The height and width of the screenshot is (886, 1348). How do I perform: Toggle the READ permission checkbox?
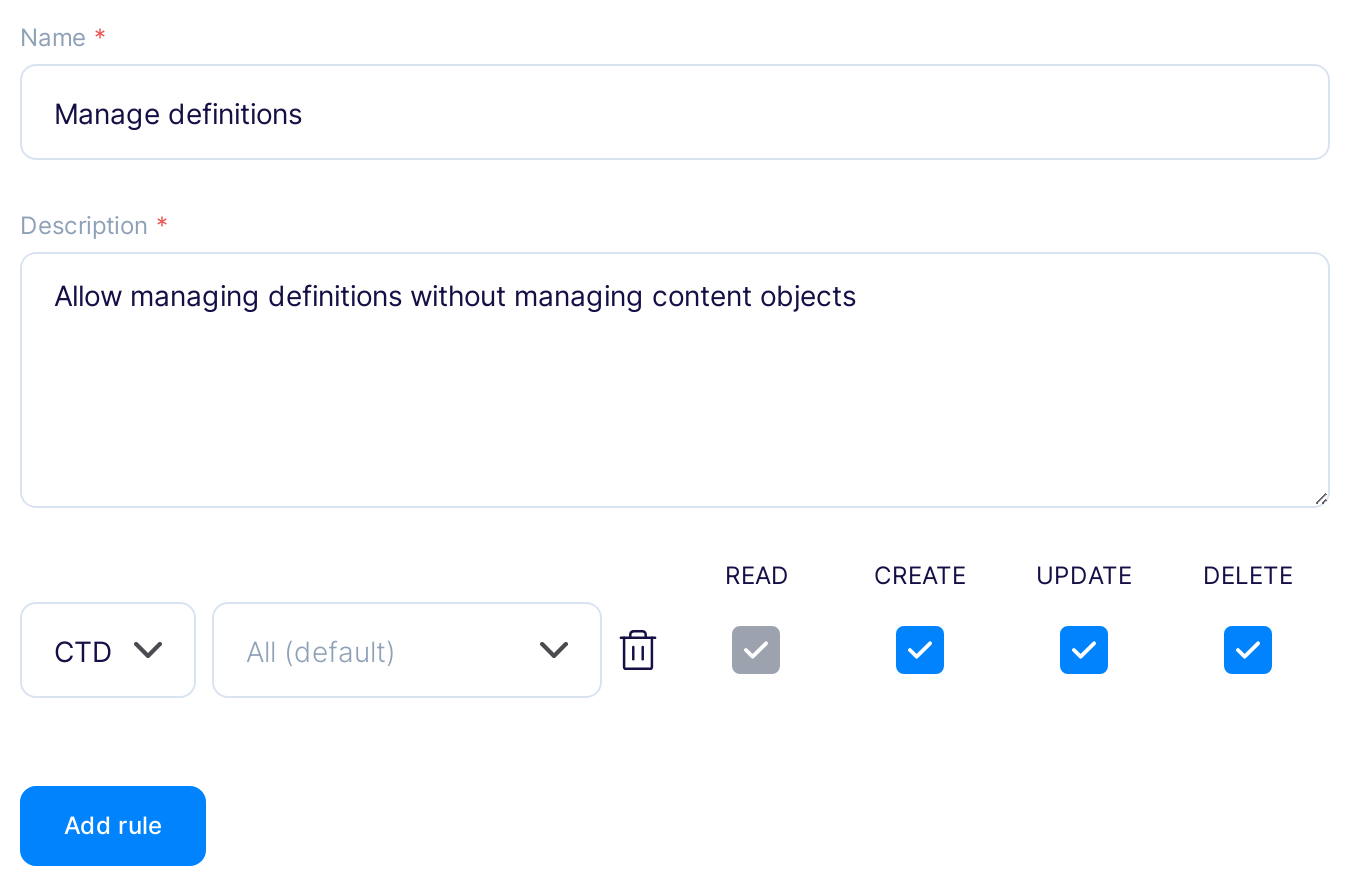[x=756, y=650]
